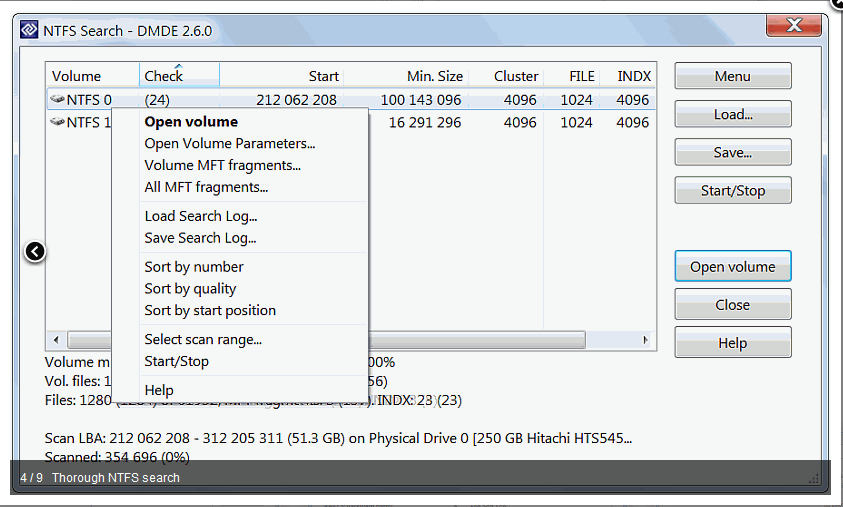This screenshot has width=843, height=507.
Task: Click the (24) check value
Action: tap(157, 100)
